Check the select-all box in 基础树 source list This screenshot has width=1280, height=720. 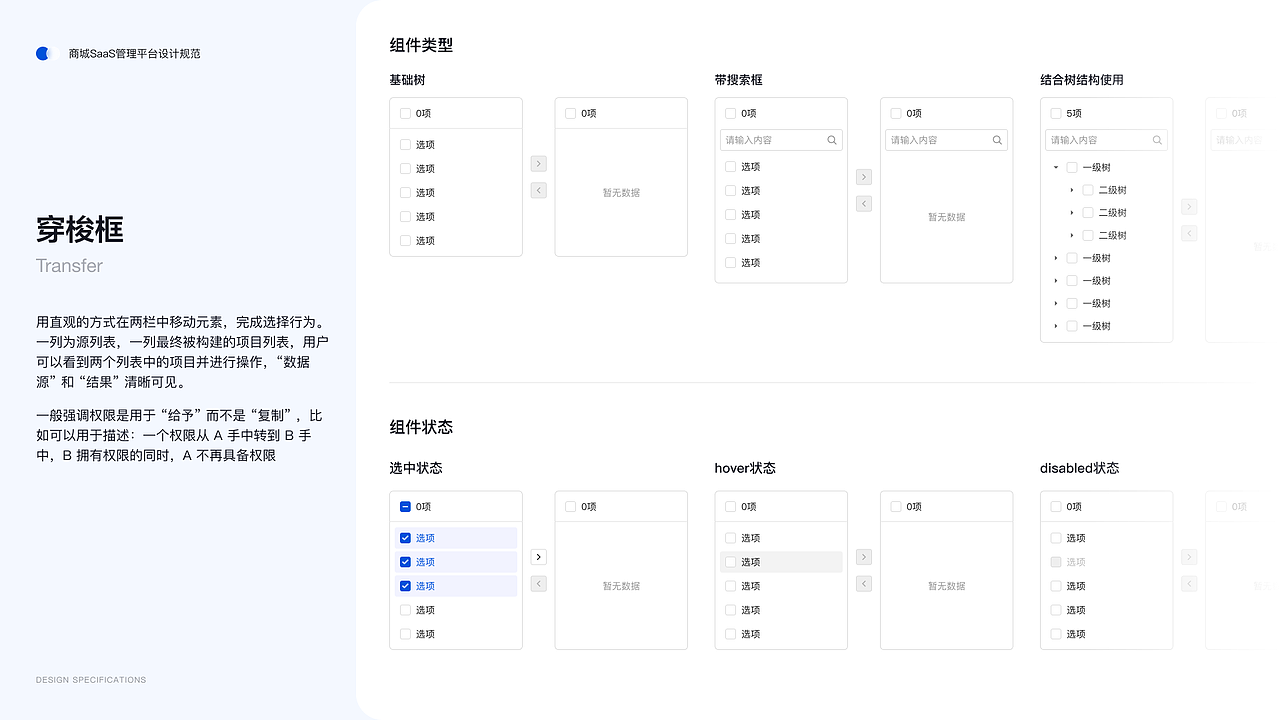(x=405, y=114)
